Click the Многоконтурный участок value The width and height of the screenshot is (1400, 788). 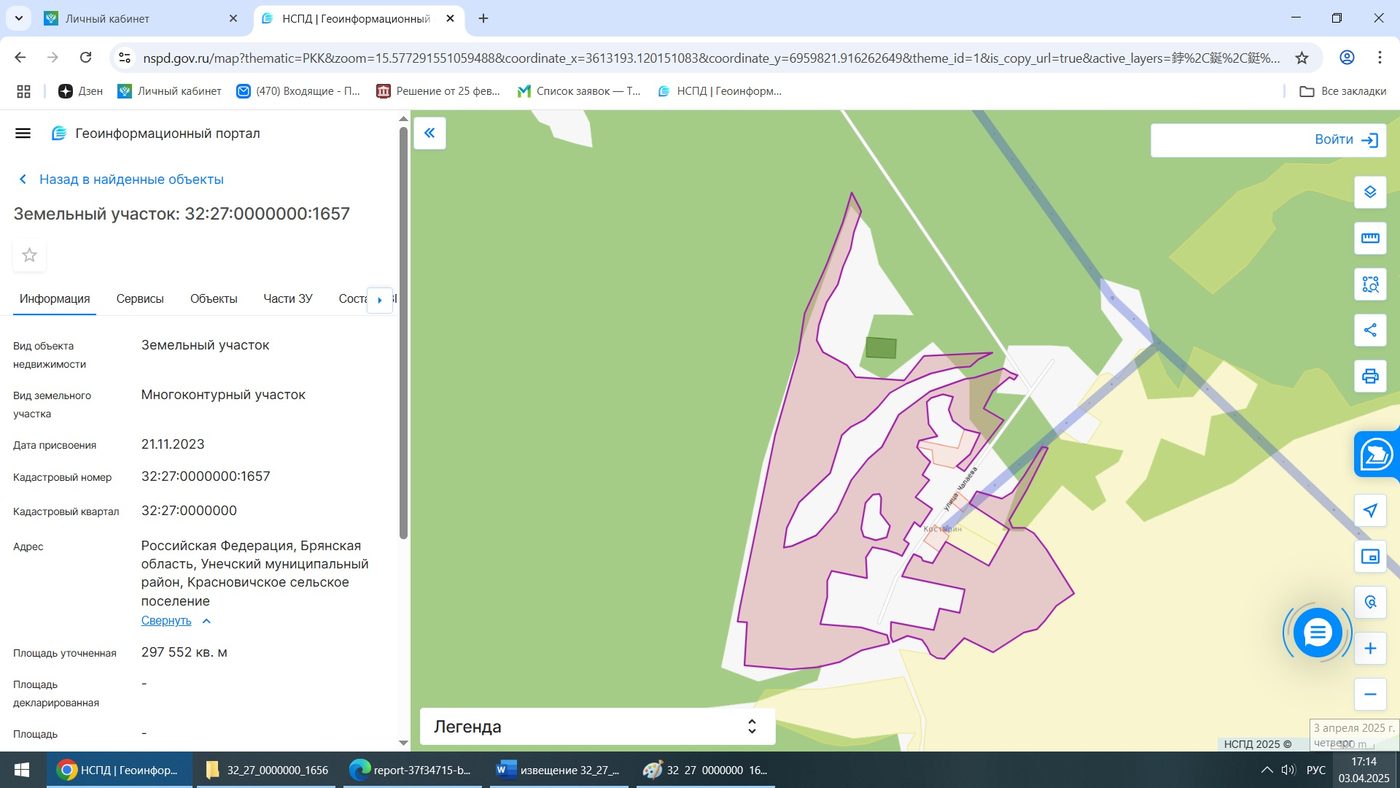pyautogui.click(x=223, y=395)
